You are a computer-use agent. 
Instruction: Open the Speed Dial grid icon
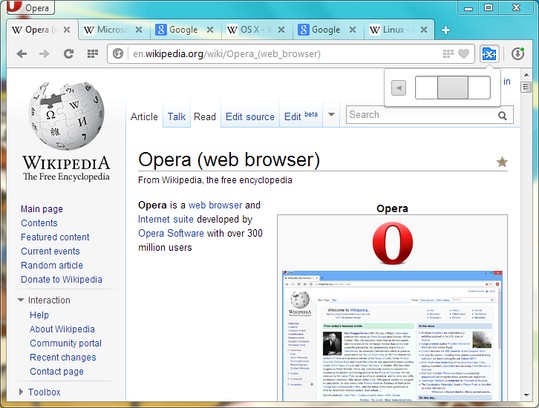[x=92, y=54]
